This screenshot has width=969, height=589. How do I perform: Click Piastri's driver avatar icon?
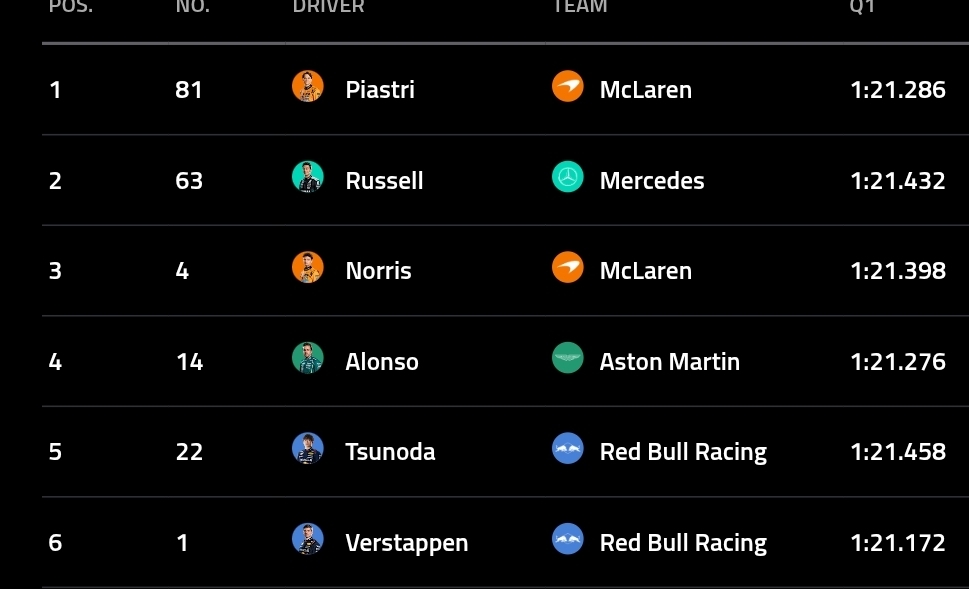coord(308,87)
